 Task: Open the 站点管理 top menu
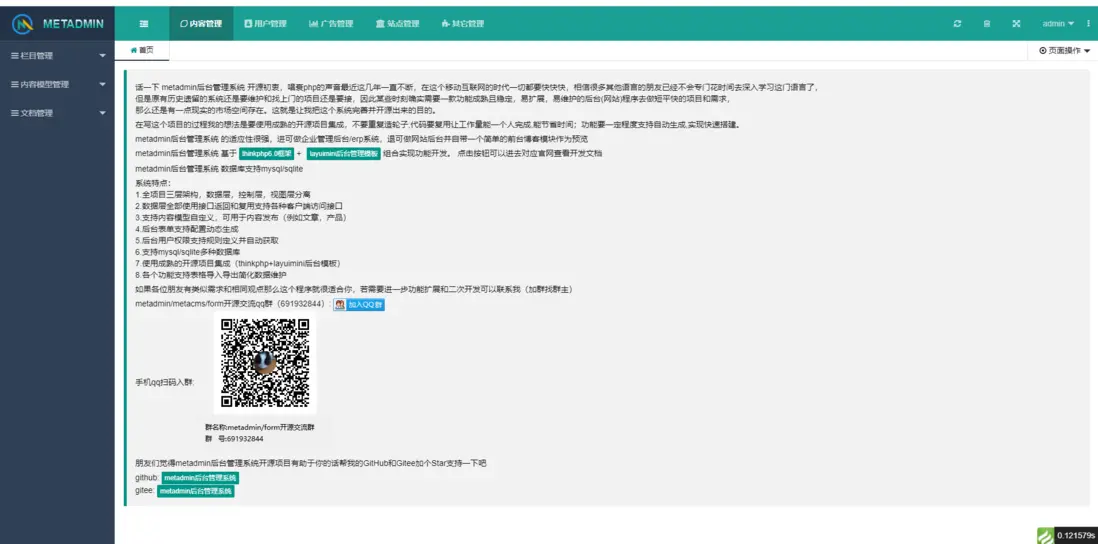(397, 24)
